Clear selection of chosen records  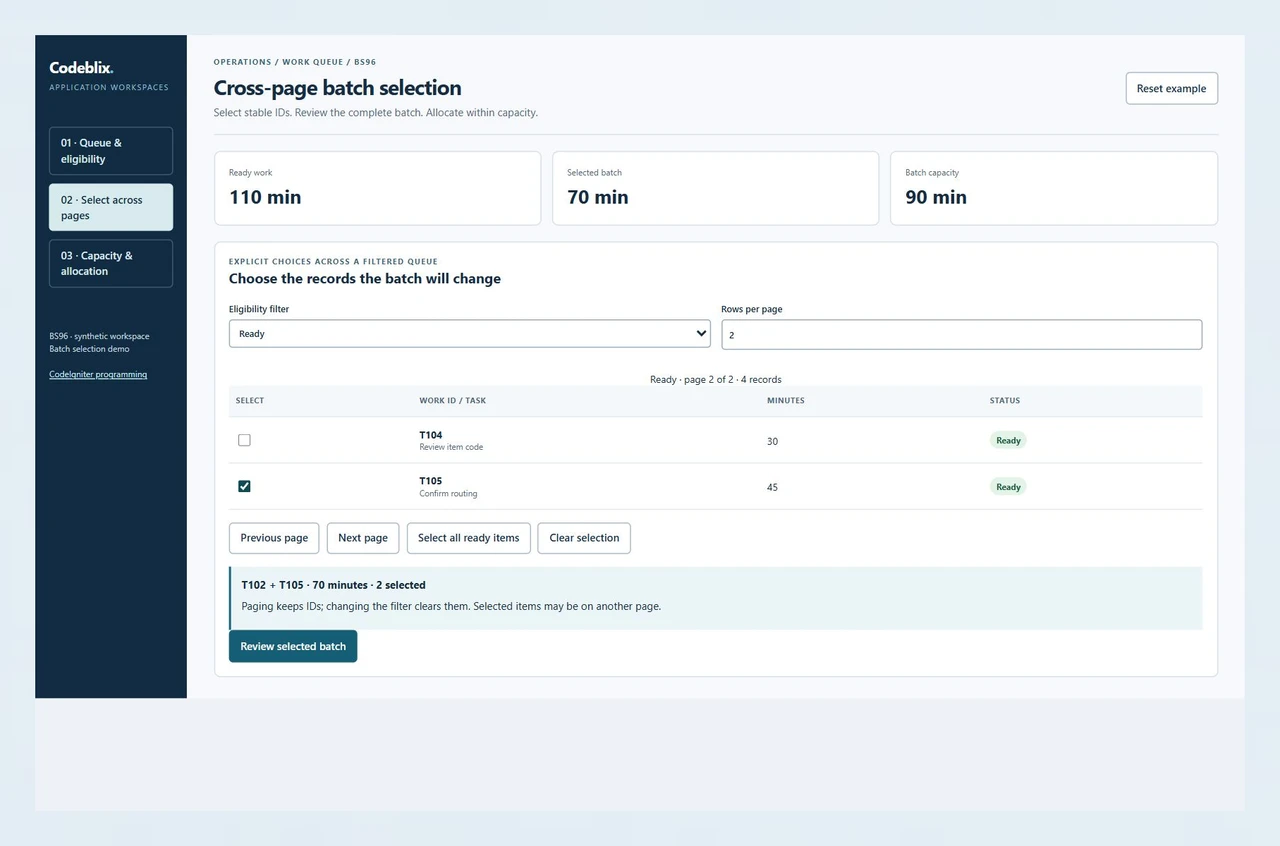click(x=584, y=538)
